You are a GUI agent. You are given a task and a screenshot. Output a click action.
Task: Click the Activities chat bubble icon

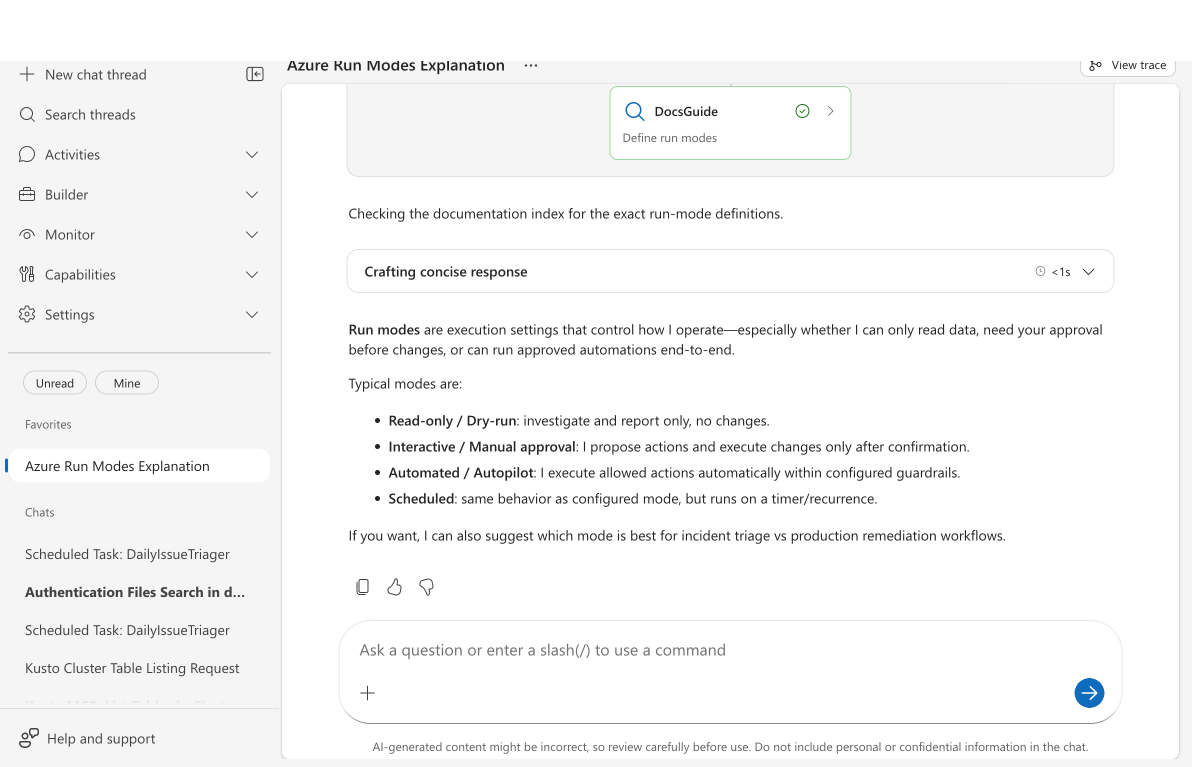pyautogui.click(x=27, y=154)
